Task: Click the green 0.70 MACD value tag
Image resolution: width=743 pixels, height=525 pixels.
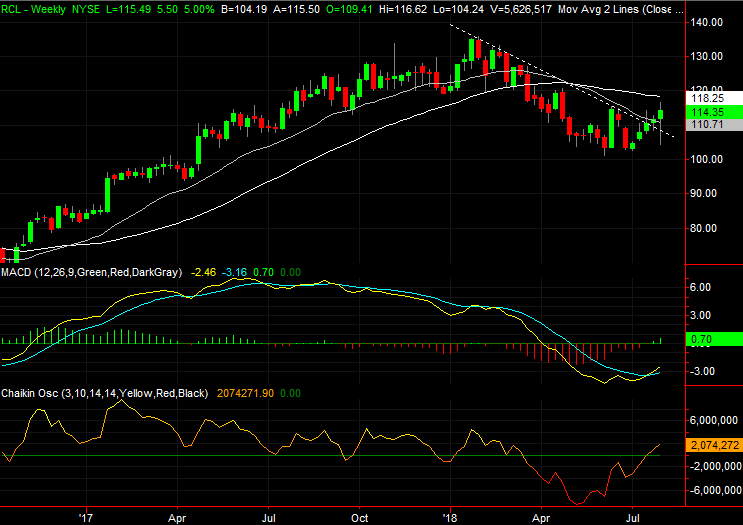Action: pos(712,342)
